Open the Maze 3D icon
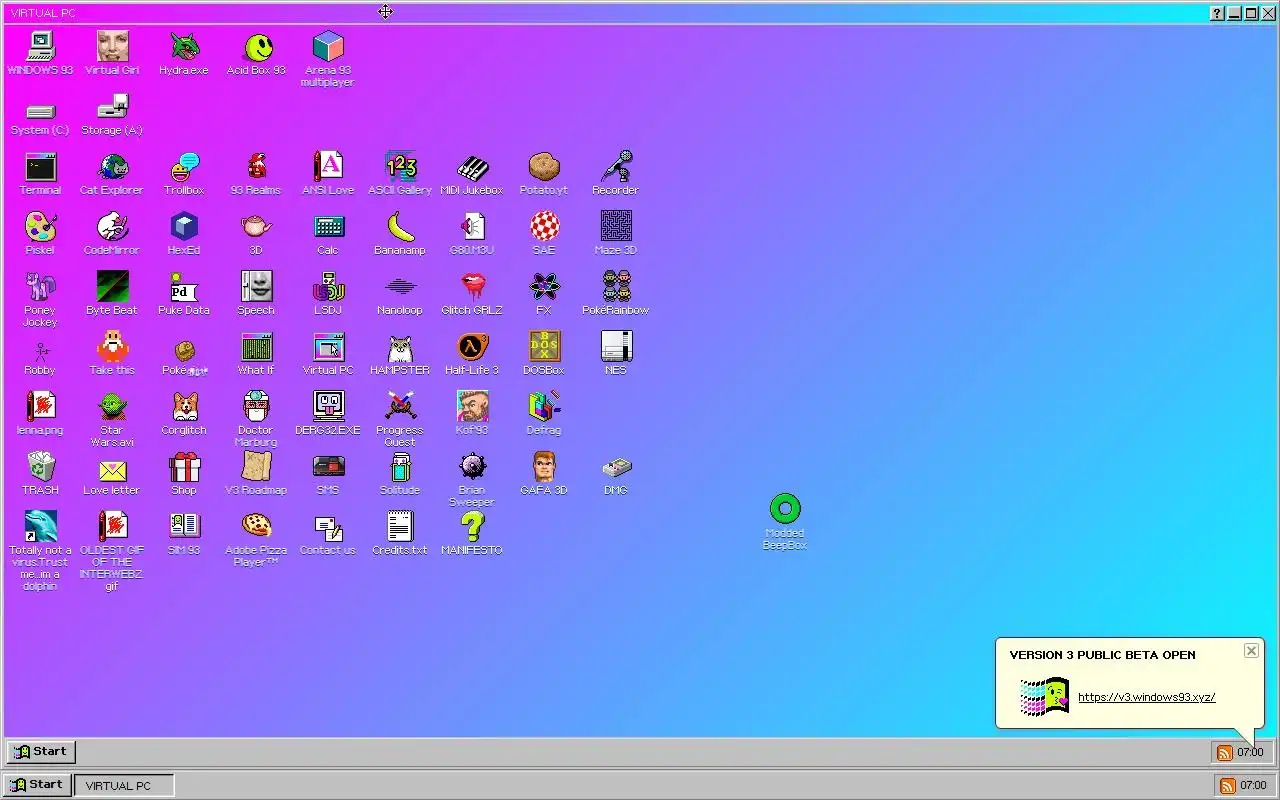 point(616,234)
